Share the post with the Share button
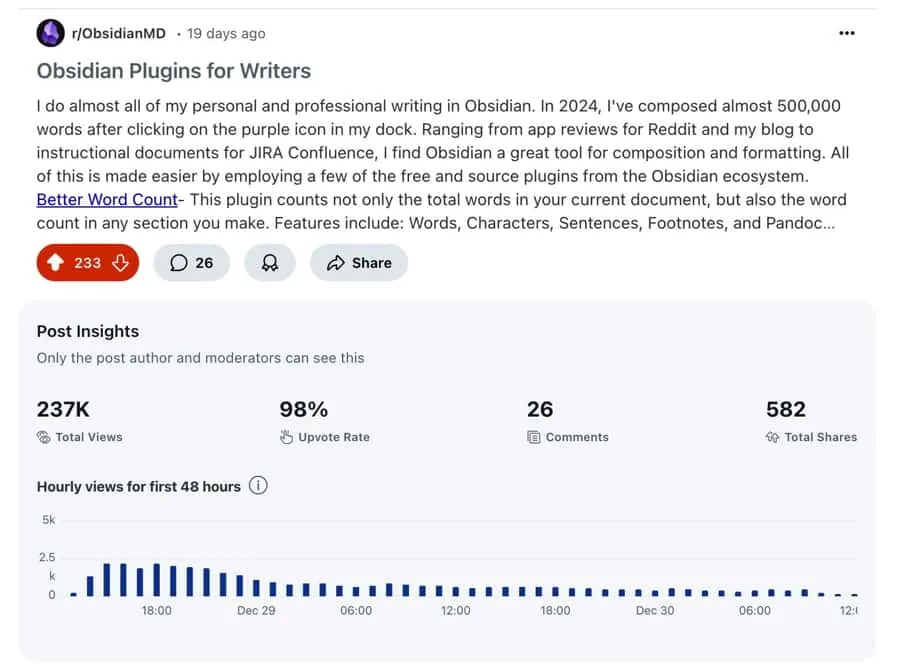The image size is (900, 668). 359,263
